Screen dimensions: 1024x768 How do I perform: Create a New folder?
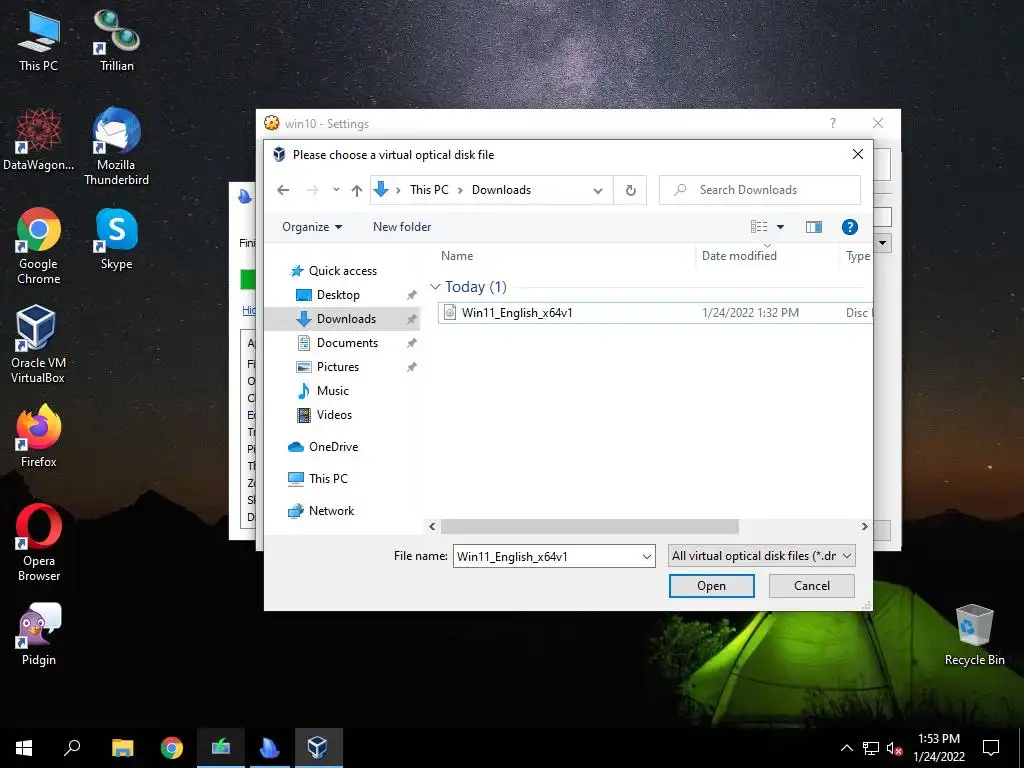(x=402, y=227)
